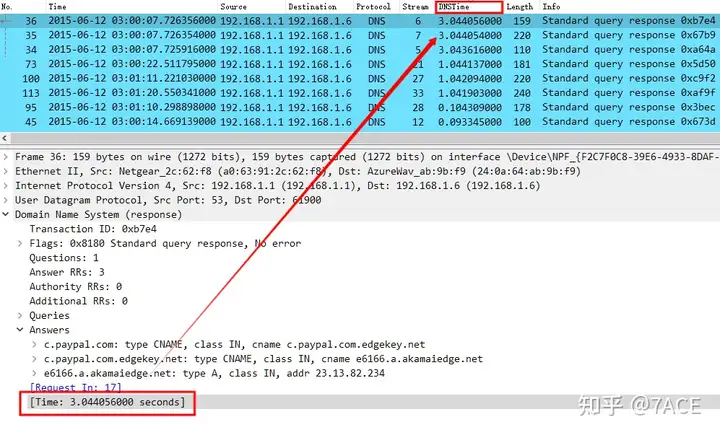This screenshot has width=720, height=435.
Task: Sort by the Stream column header
Action: [x=417, y=6]
